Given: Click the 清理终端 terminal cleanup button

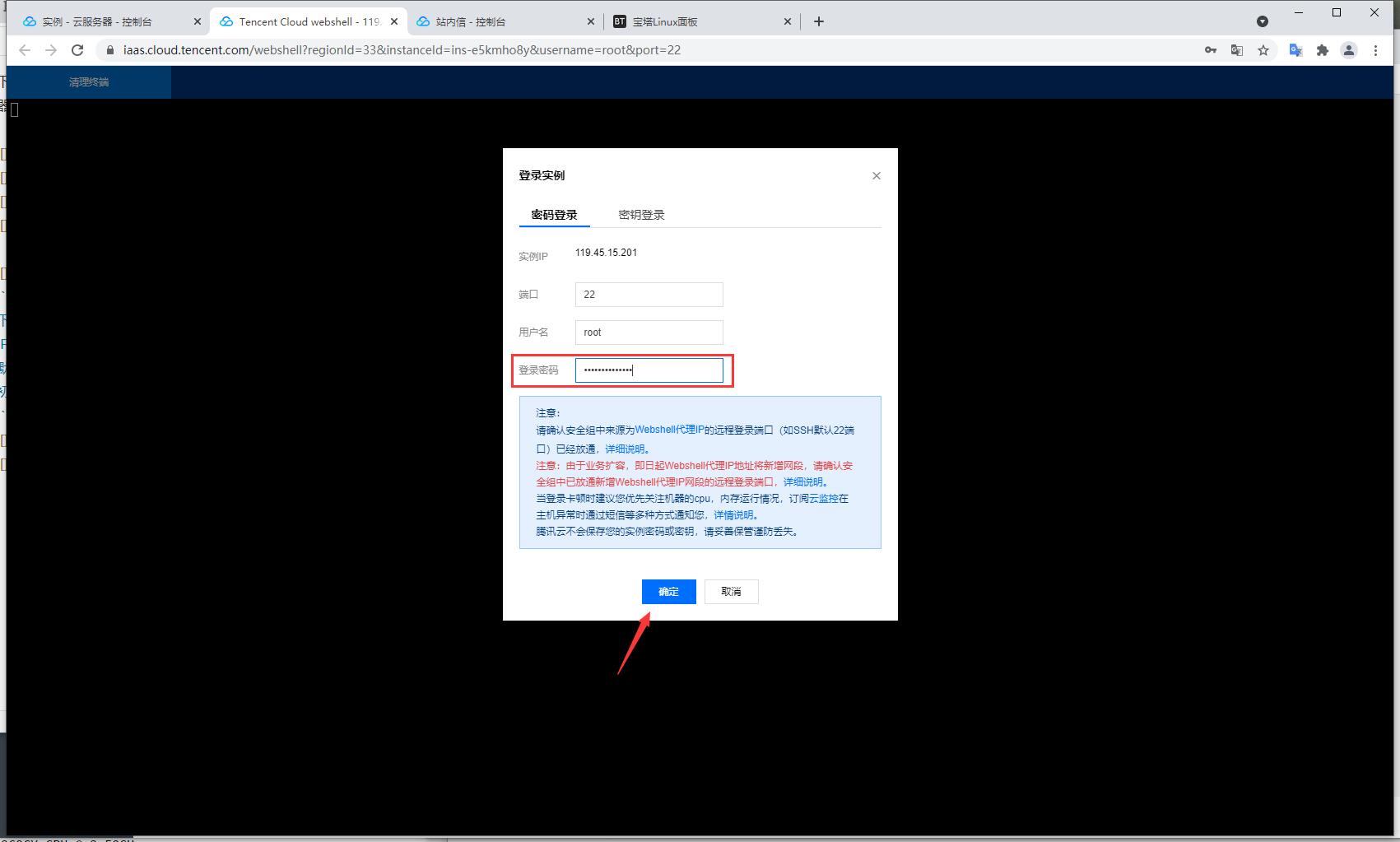Looking at the screenshot, I should [88, 82].
